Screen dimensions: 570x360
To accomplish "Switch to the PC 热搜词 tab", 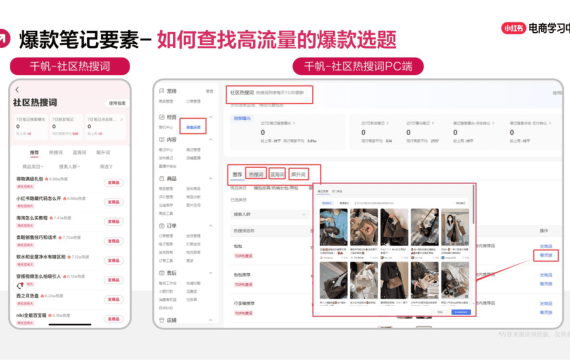I will 256,175.
